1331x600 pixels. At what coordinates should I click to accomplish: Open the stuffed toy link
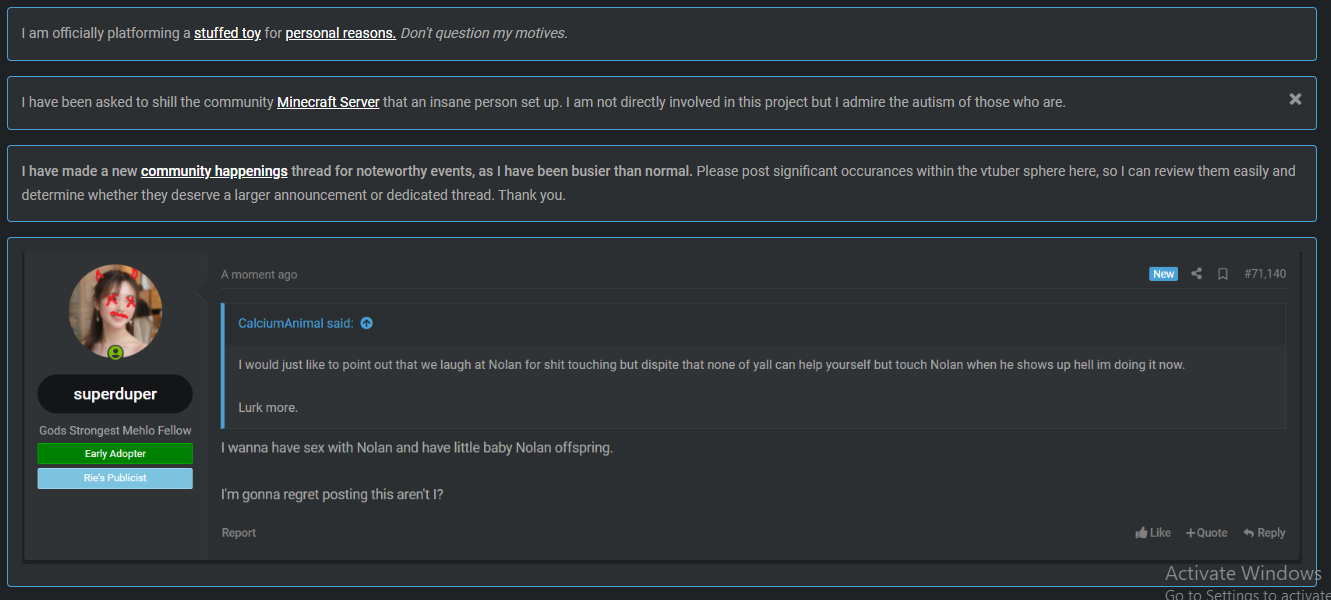pyautogui.click(x=227, y=33)
